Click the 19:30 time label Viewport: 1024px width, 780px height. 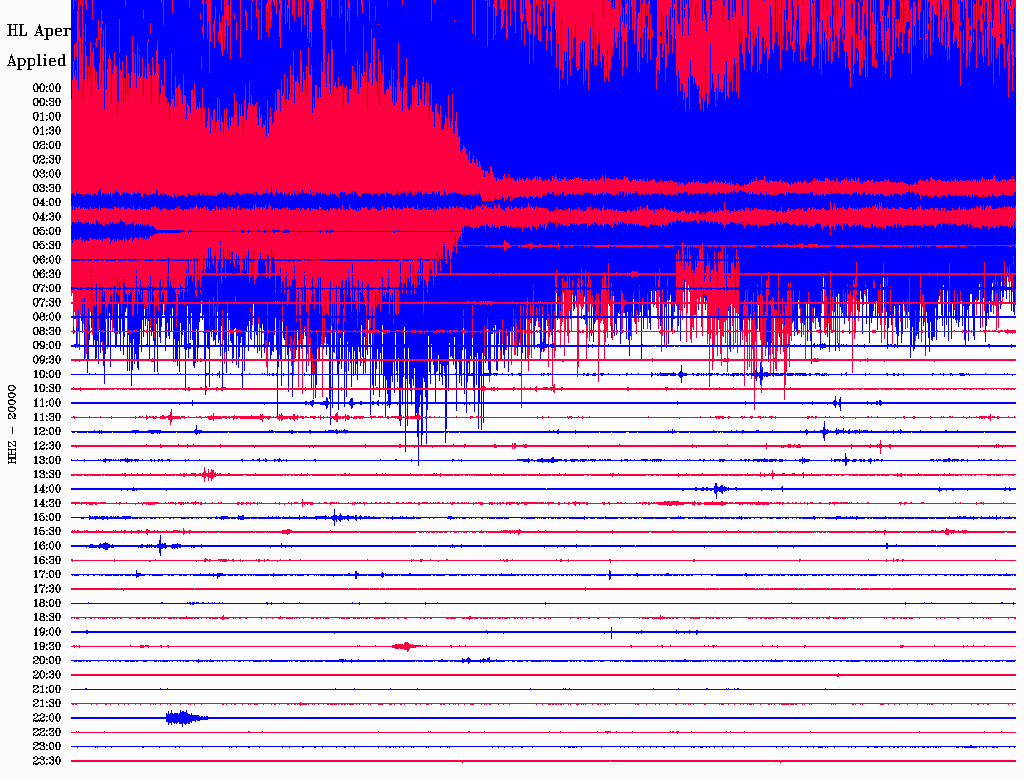tap(47, 647)
